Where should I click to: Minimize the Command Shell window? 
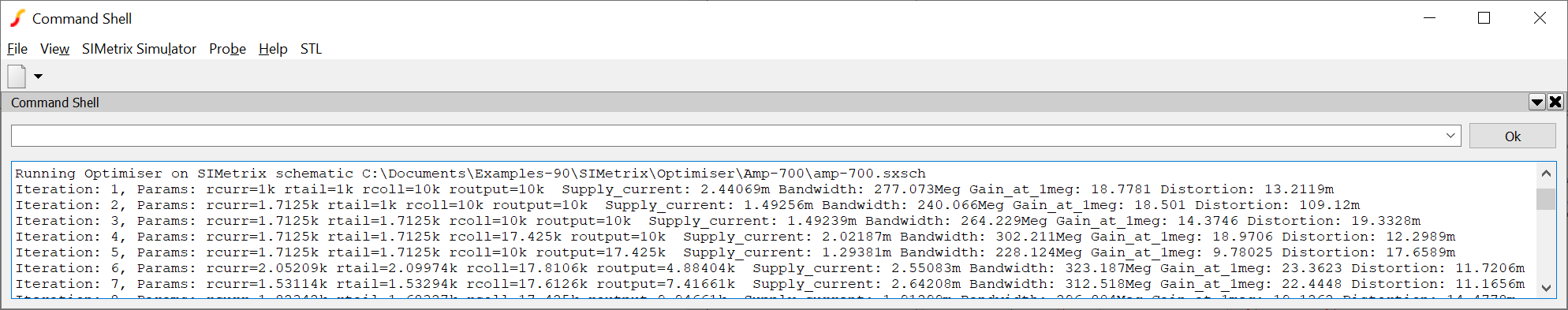1429,18
